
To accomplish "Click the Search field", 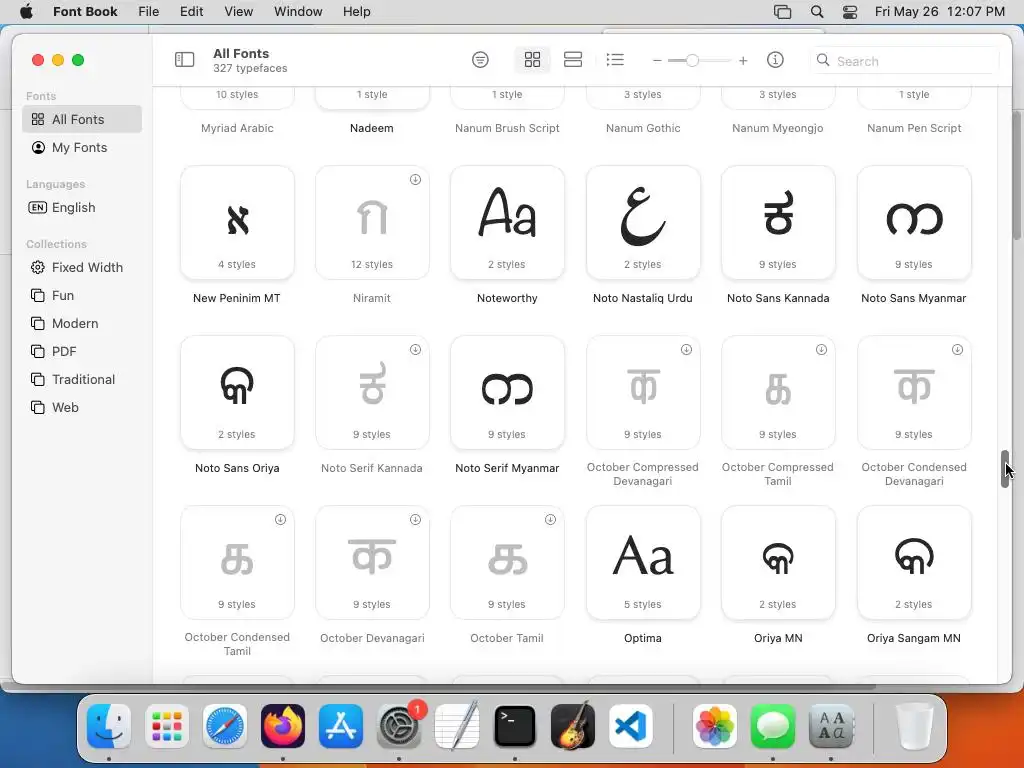I will click(904, 61).
